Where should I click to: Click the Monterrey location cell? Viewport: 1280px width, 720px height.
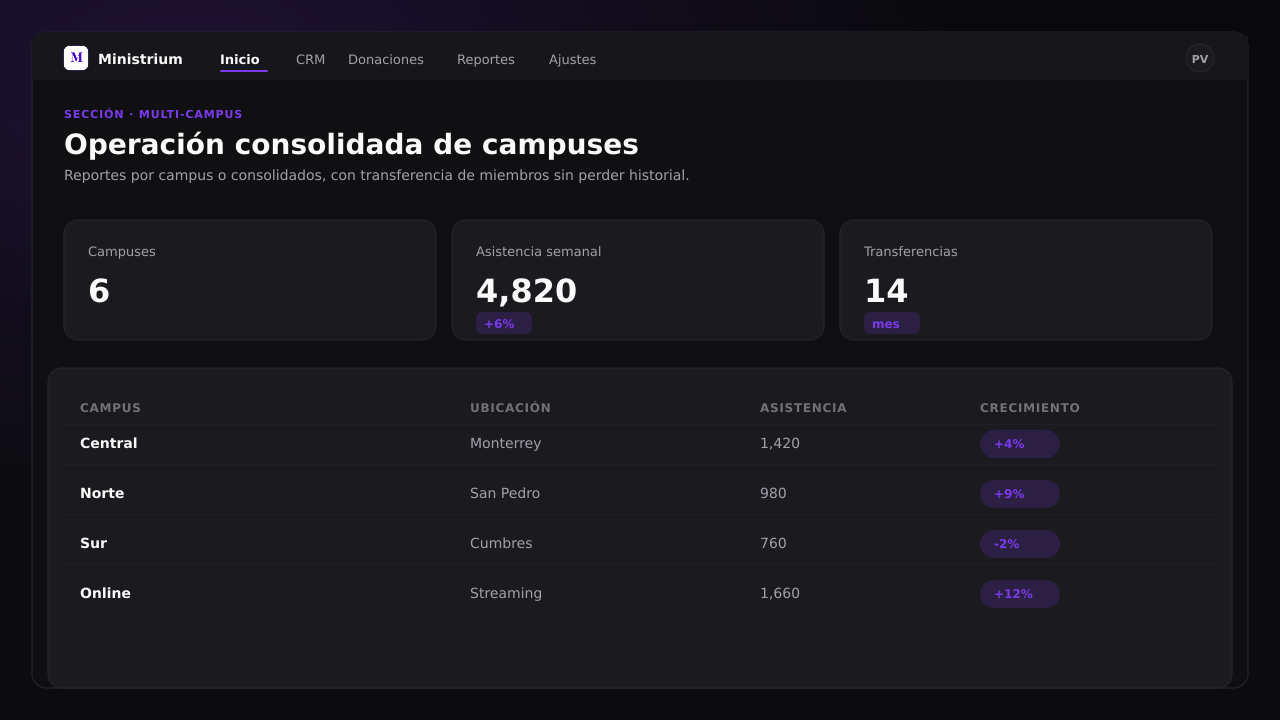[x=505, y=443]
